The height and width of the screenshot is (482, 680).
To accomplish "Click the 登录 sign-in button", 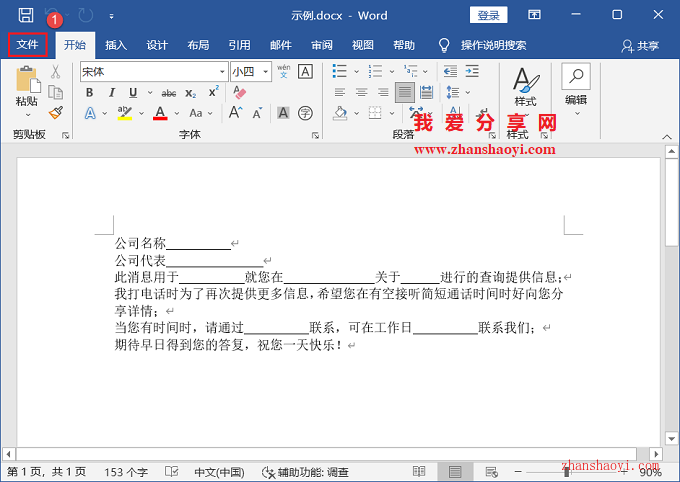I will (489, 15).
